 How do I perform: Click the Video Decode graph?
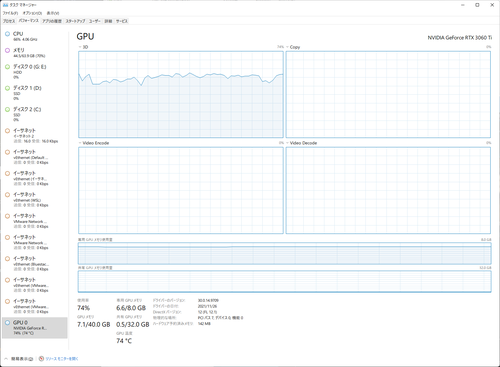[x=388, y=190]
